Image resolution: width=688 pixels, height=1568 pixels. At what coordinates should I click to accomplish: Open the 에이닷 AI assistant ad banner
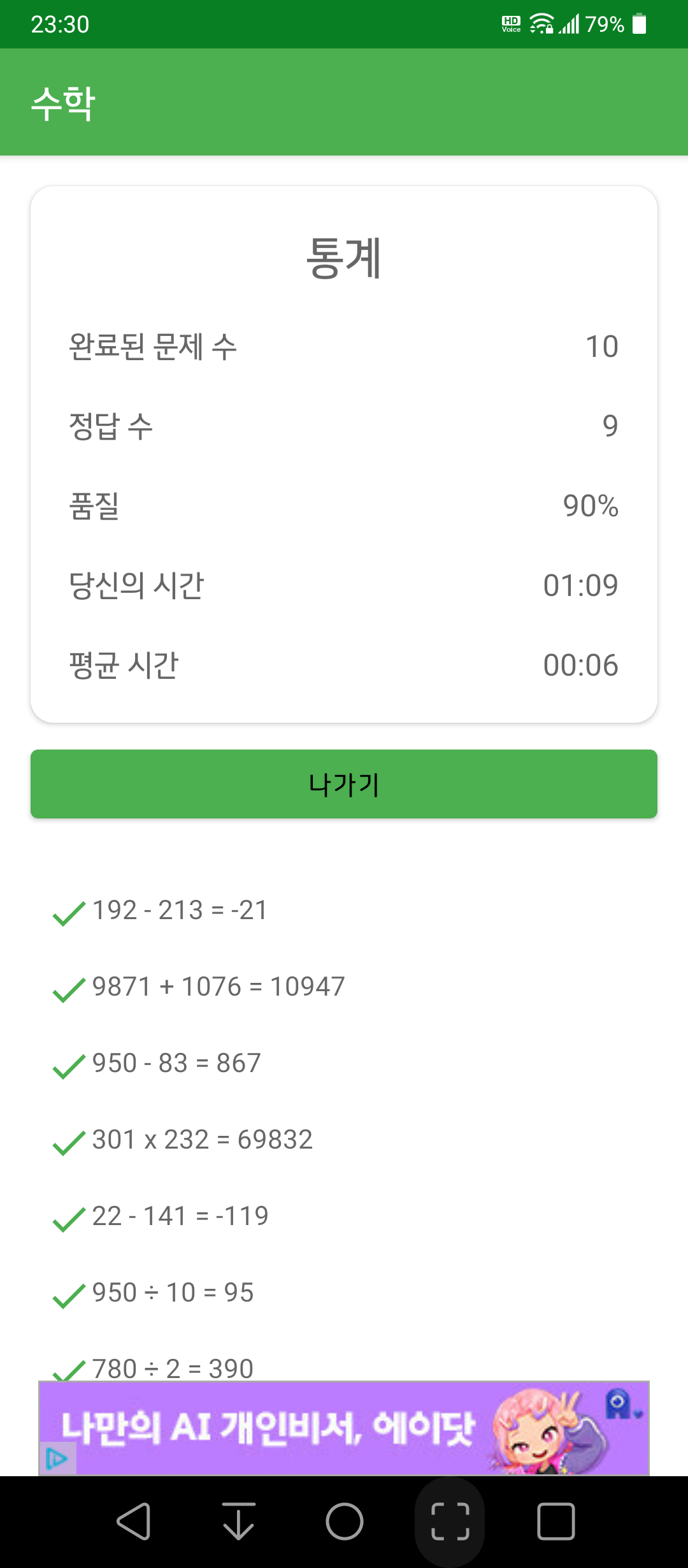(344, 1428)
